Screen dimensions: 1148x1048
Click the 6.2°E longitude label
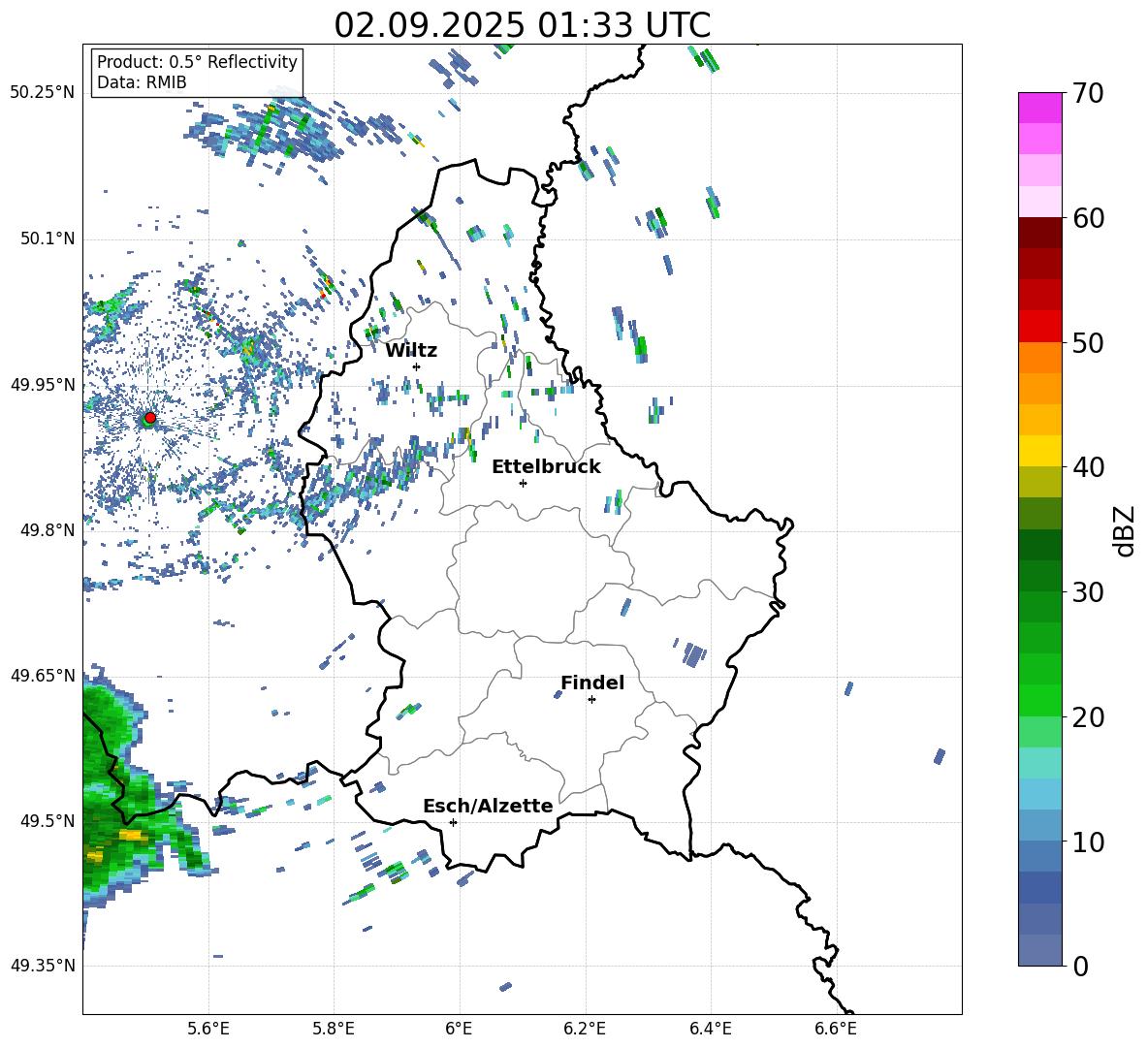coord(585,1029)
